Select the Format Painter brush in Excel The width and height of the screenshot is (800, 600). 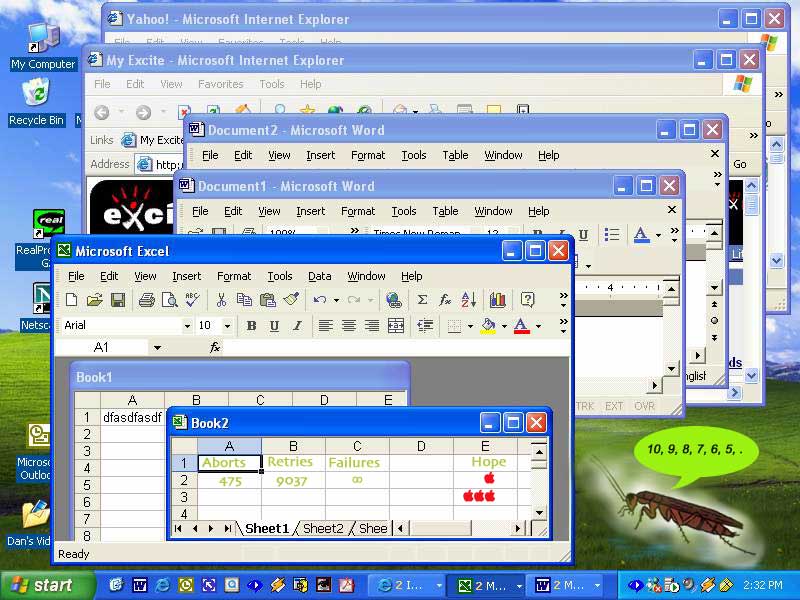click(x=291, y=300)
